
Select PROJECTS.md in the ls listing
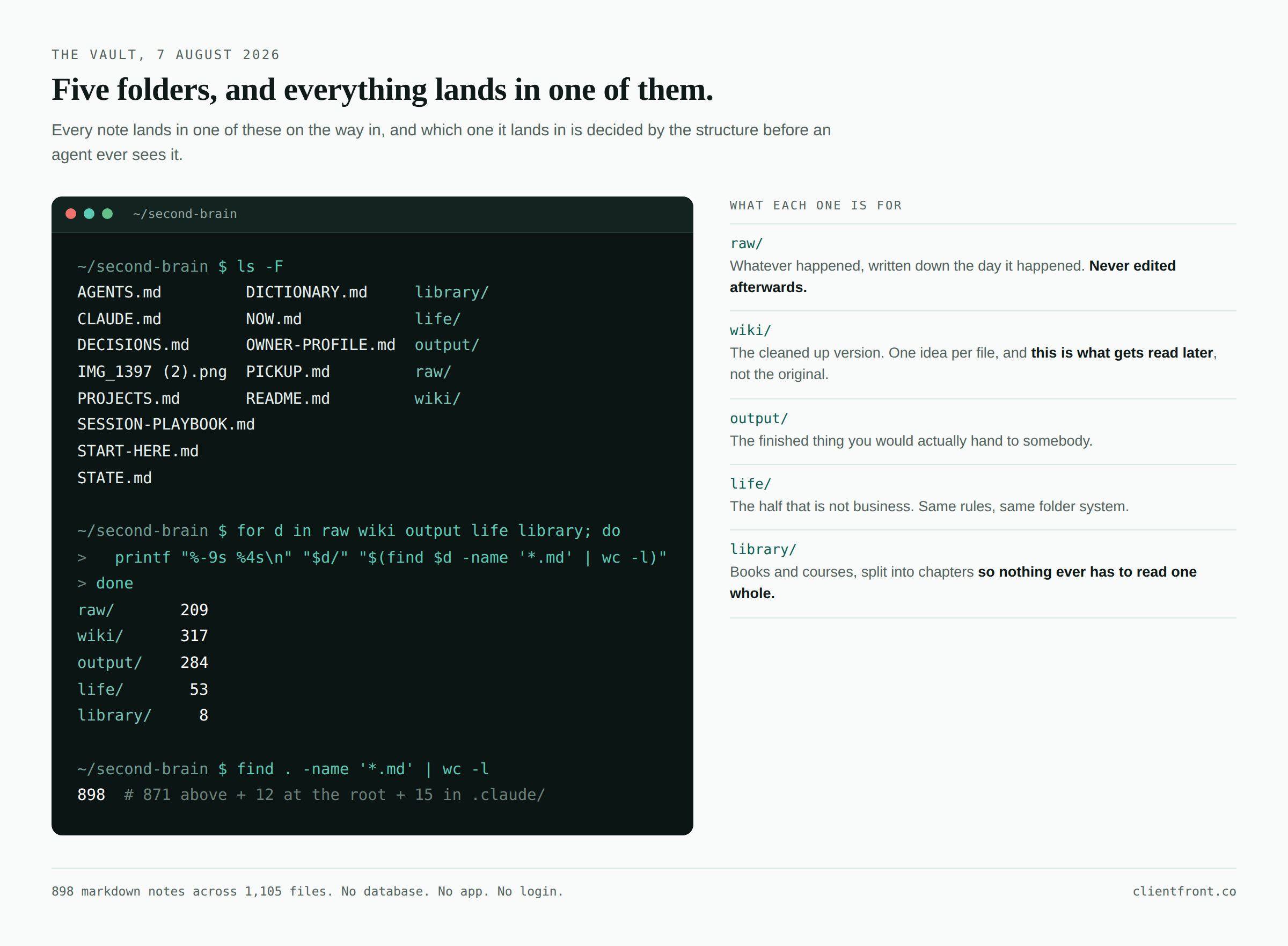(129, 398)
